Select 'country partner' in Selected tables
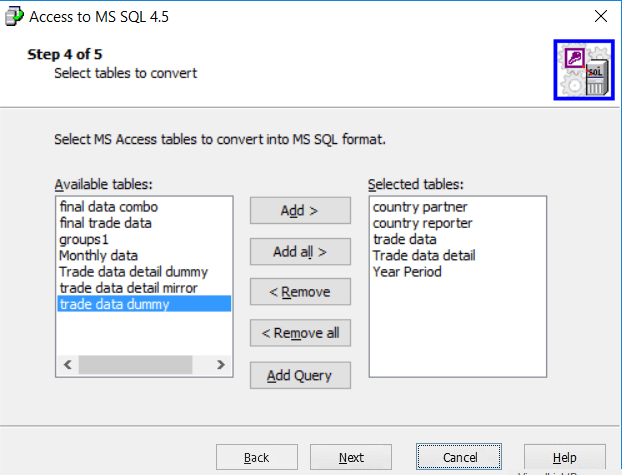The height and width of the screenshot is (475, 623). [457, 207]
